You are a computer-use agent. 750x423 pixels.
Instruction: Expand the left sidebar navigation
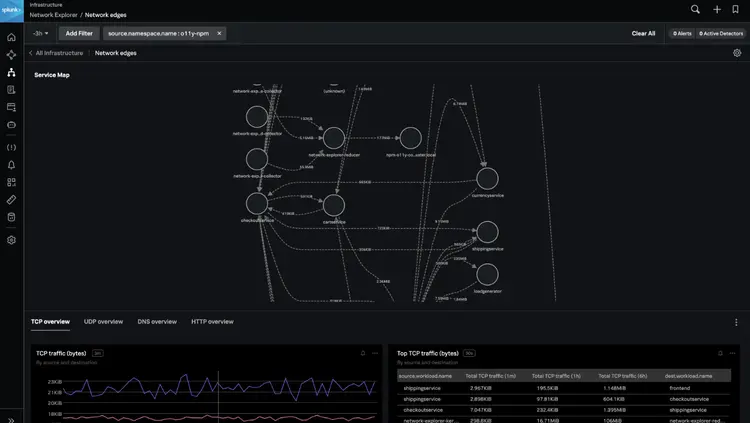[12, 419]
